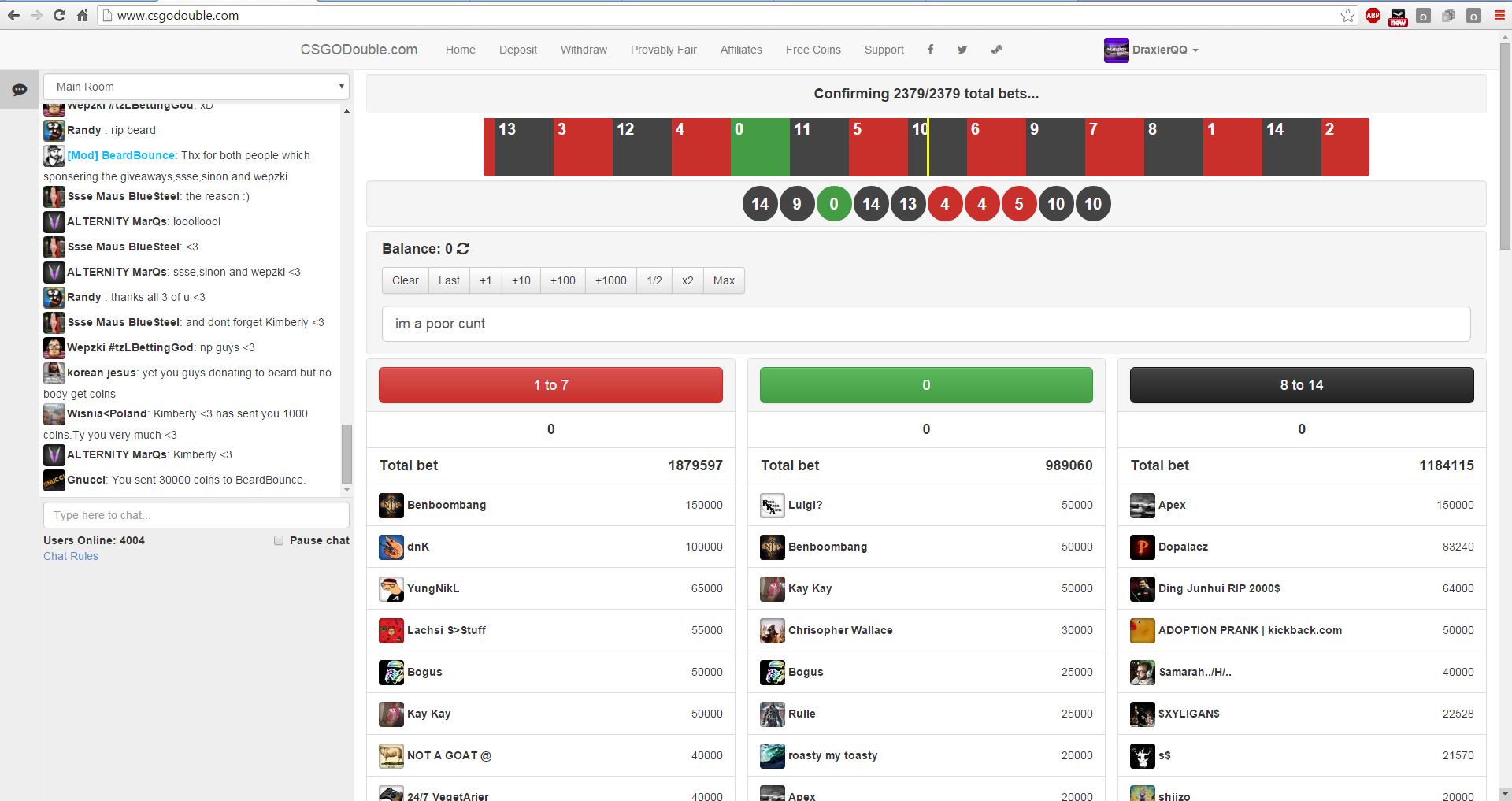Click the red 5 history ball
Image resolution: width=1512 pixels, height=801 pixels.
1019,204
